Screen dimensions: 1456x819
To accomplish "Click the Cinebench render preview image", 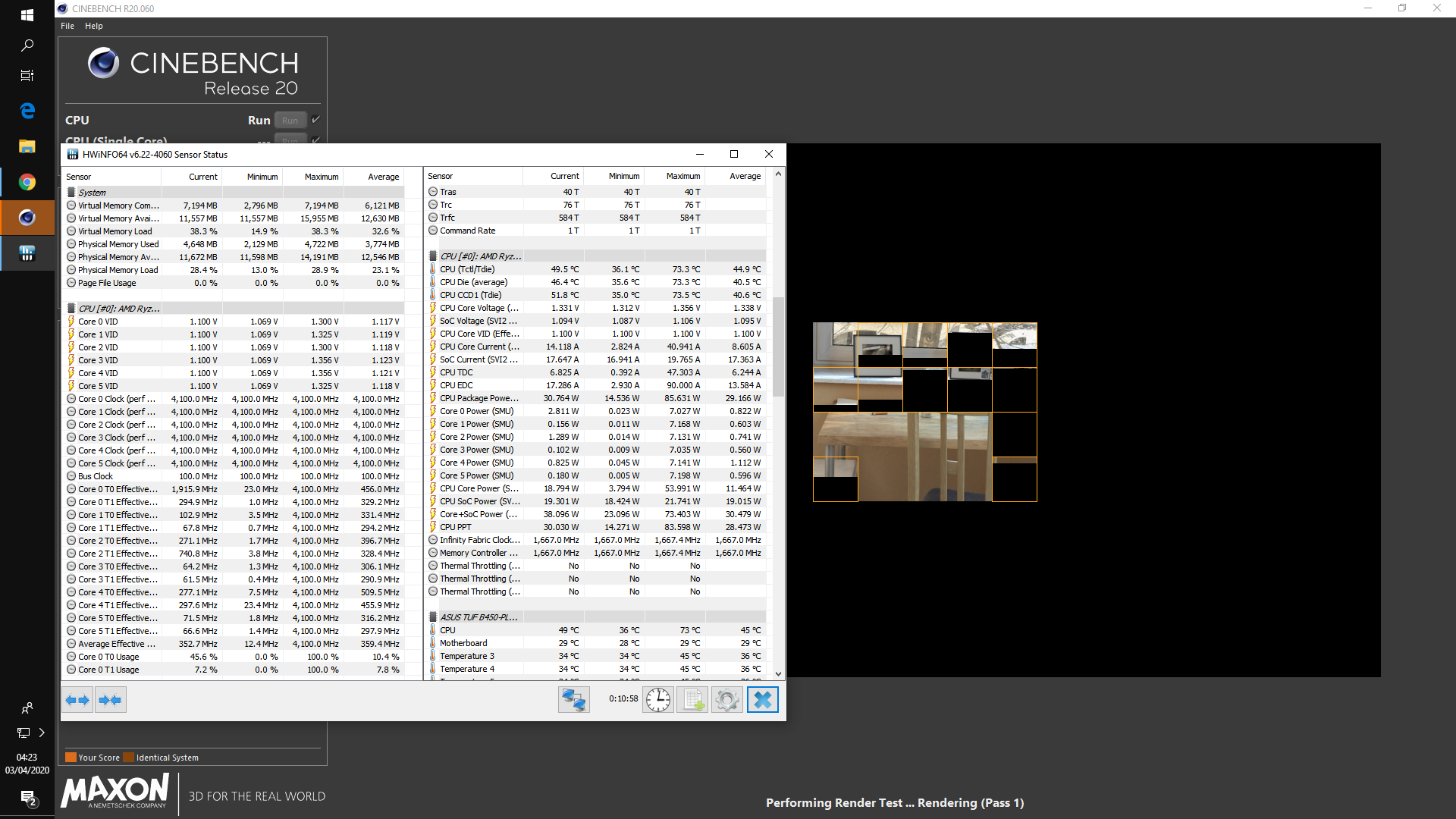I will pos(924,412).
